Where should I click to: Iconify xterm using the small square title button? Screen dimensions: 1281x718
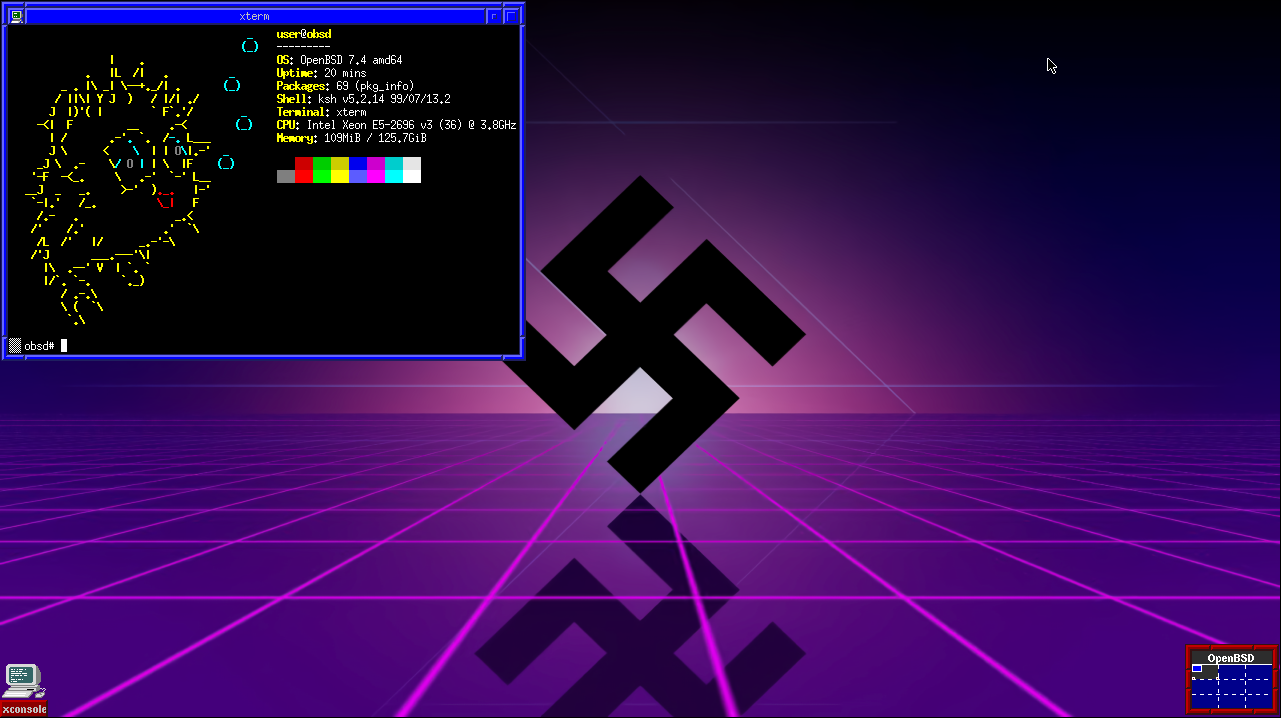494,16
